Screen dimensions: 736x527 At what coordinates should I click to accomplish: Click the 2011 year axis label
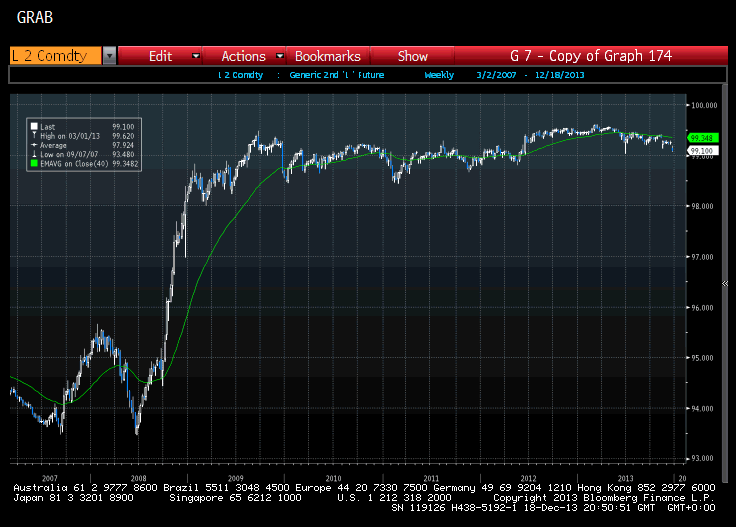point(431,478)
